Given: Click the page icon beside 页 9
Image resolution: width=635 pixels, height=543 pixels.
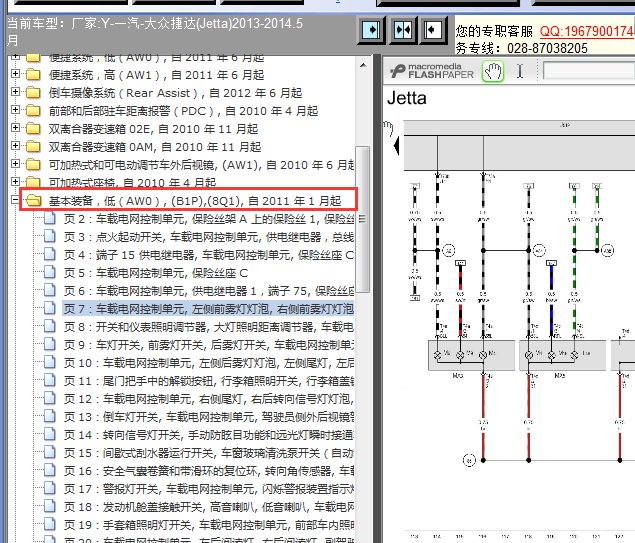Looking at the screenshot, I should click(x=50, y=344).
